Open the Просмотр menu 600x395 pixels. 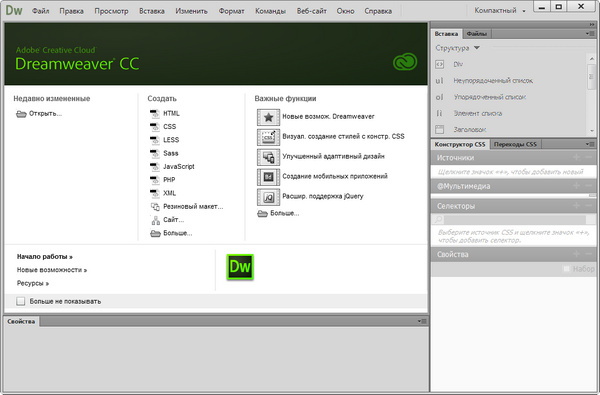coord(111,11)
